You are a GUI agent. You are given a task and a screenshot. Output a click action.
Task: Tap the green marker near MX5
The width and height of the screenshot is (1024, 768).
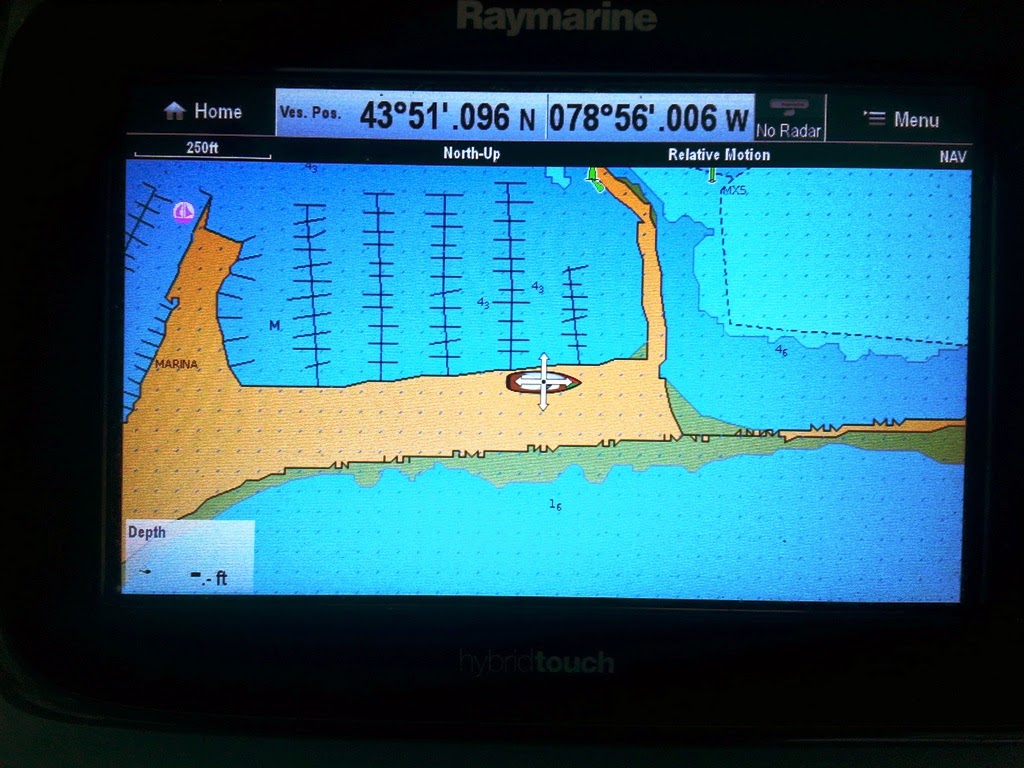(712, 174)
